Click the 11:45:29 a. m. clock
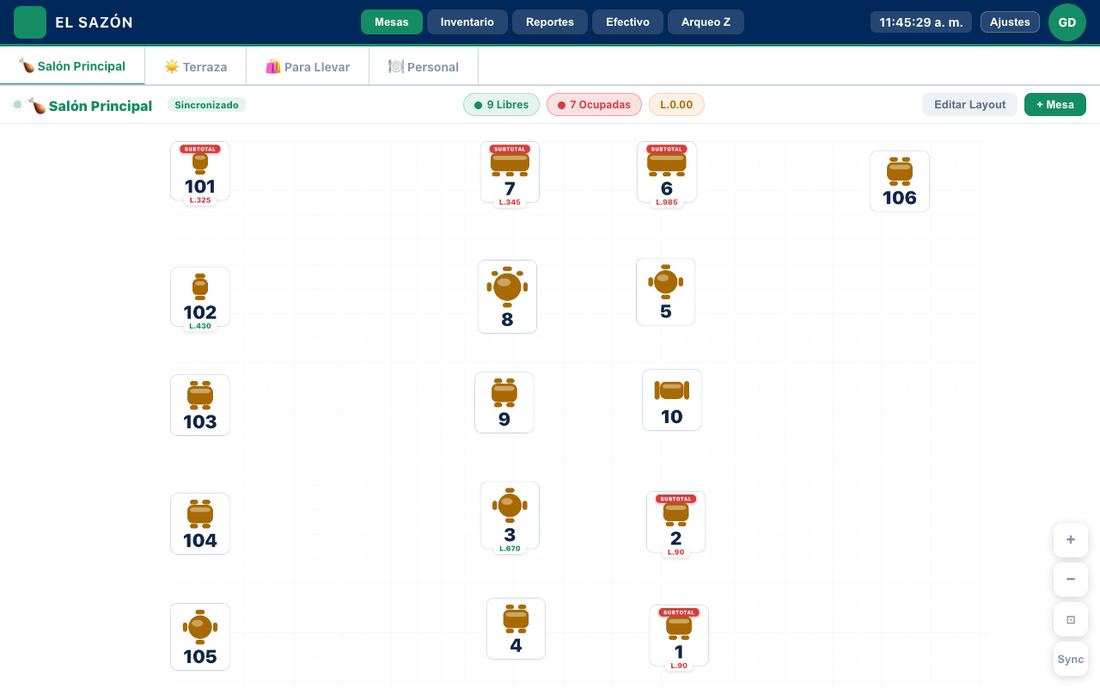1100x688 pixels. [x=921, y=22]
